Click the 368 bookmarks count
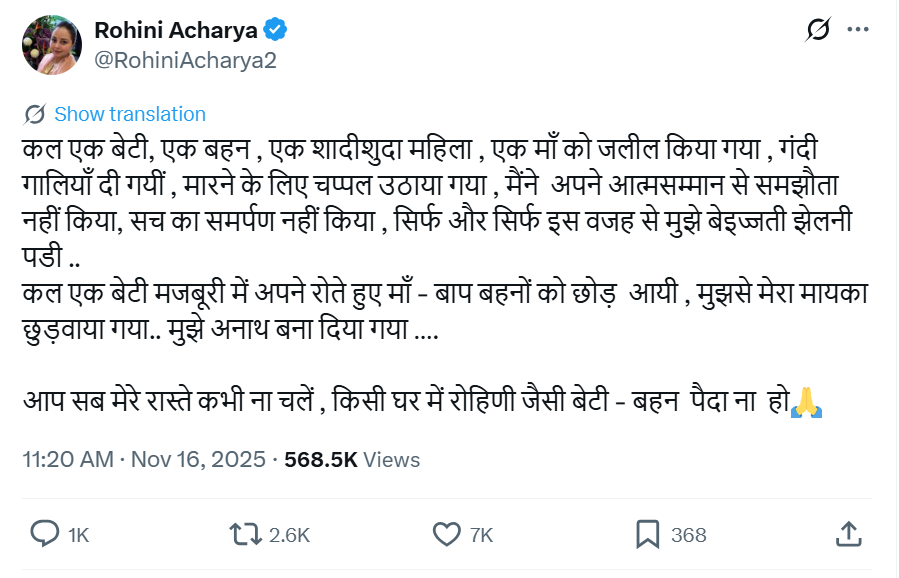899x578 pixels. 689,535
